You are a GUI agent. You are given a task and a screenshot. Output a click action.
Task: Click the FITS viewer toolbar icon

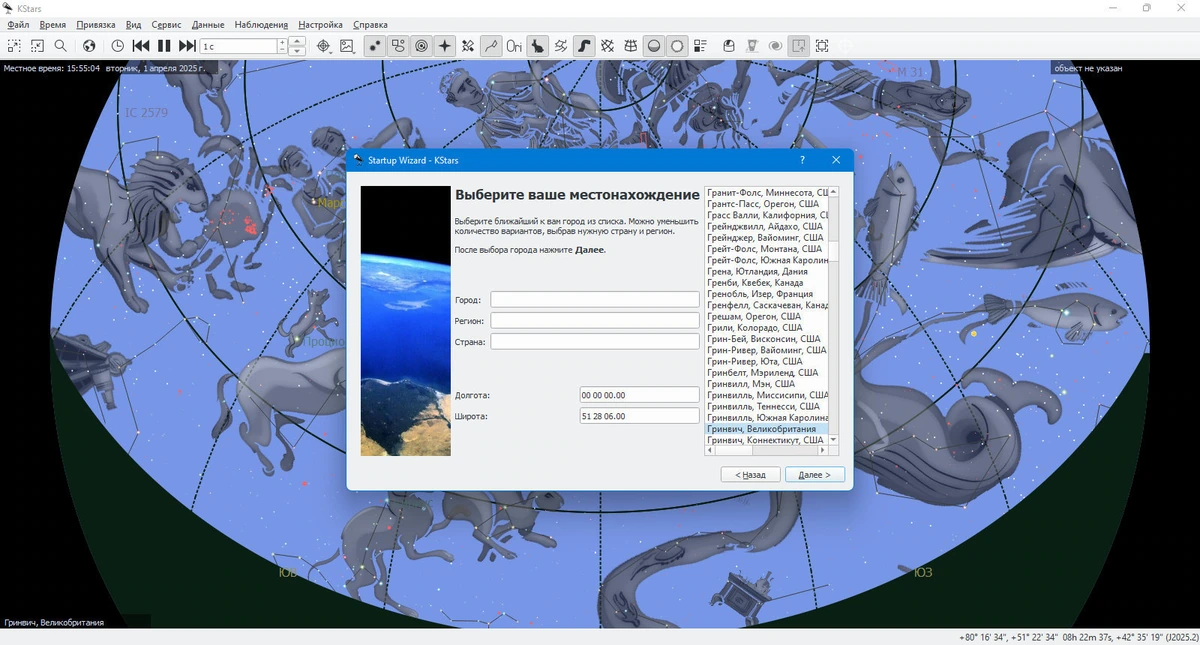(x=751, y=46)
